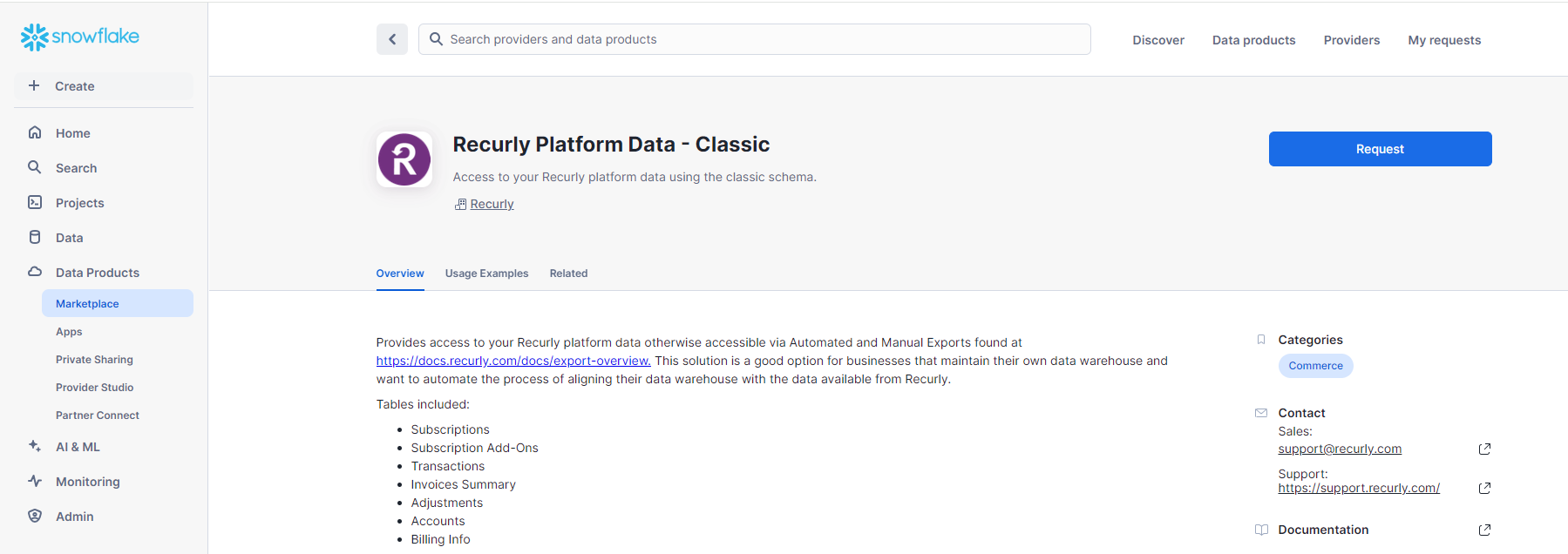This screenshot has height=554, width=1568.
Task: Open the docs.recurly.com export-overview link
Action: point(513,361)
